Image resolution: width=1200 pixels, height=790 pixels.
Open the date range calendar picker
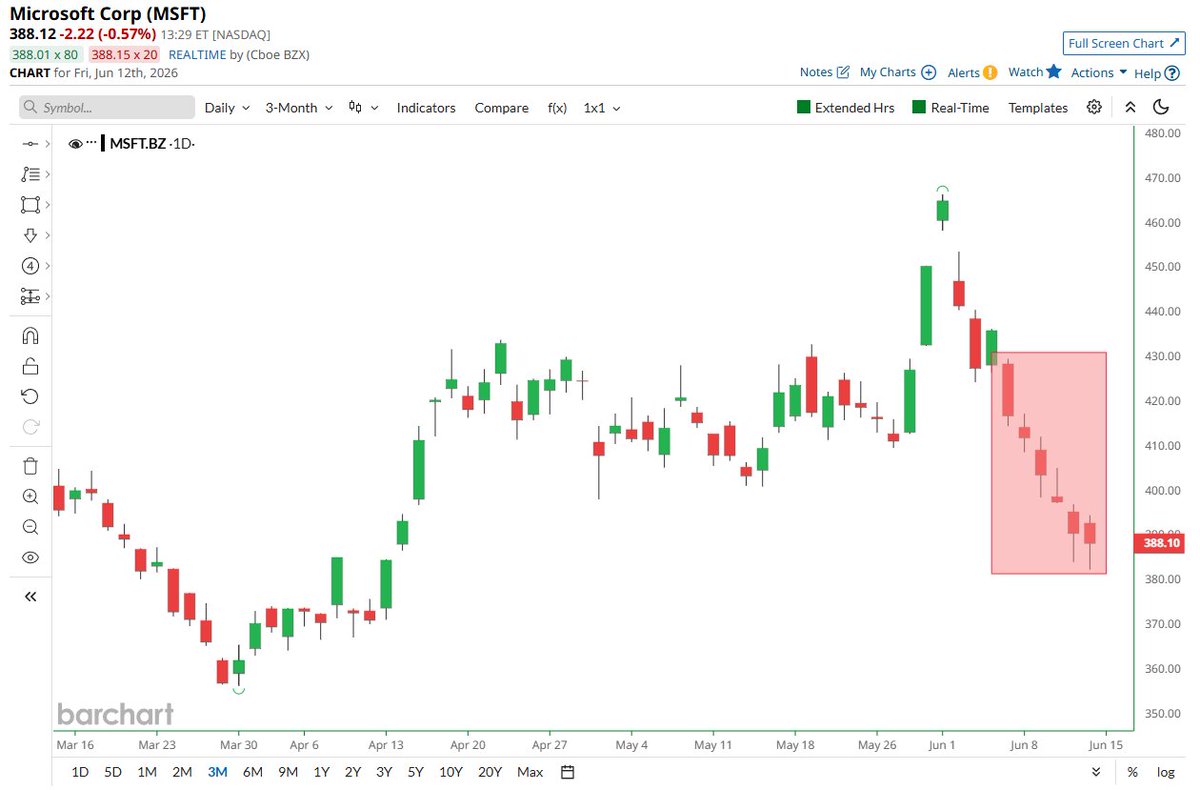point(568,772)
